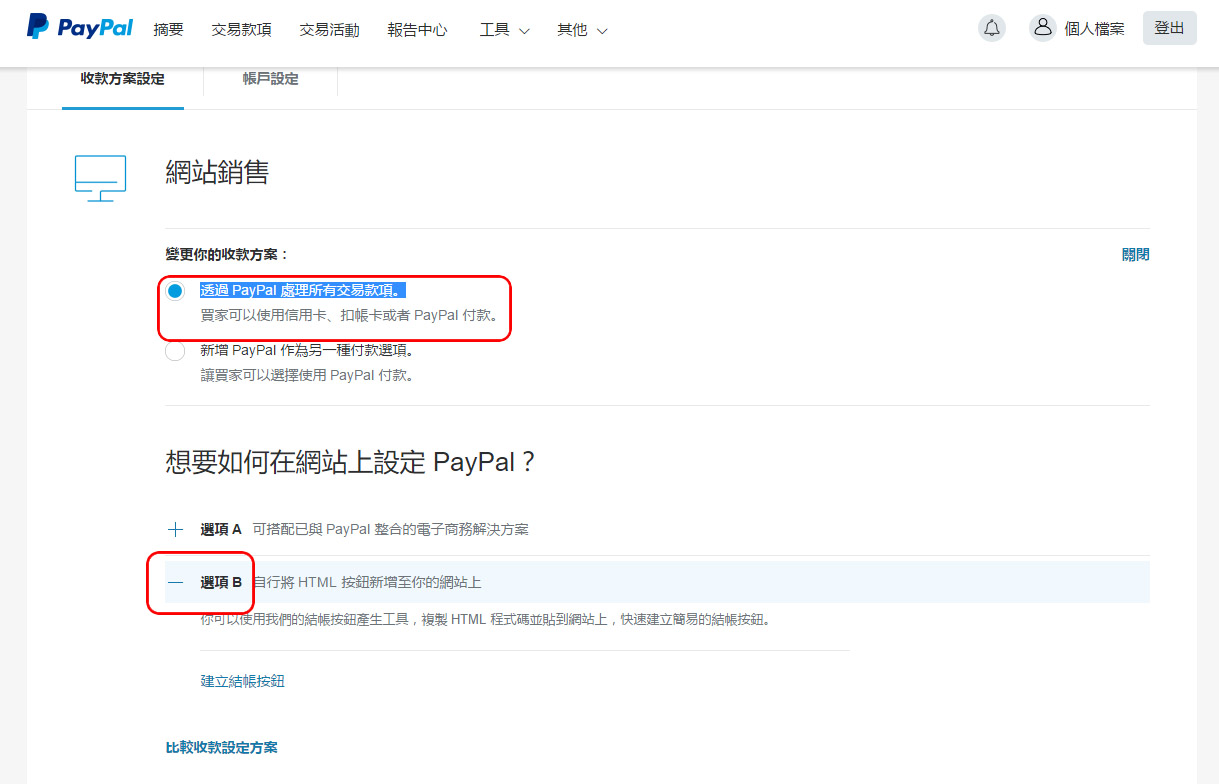The image size is (1219, 784).
Task: Open 交易活動 in the top navigation
Action: coord(329,30)
